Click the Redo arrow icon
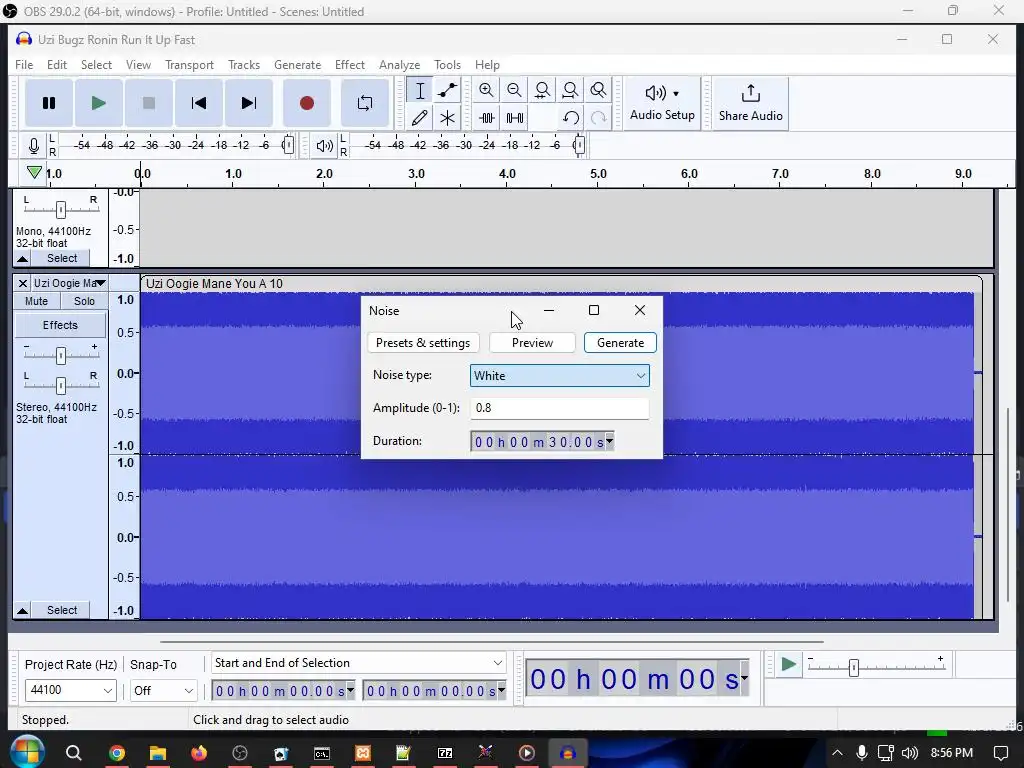This screenshot has height=768, width=1024. pos(598,118)
